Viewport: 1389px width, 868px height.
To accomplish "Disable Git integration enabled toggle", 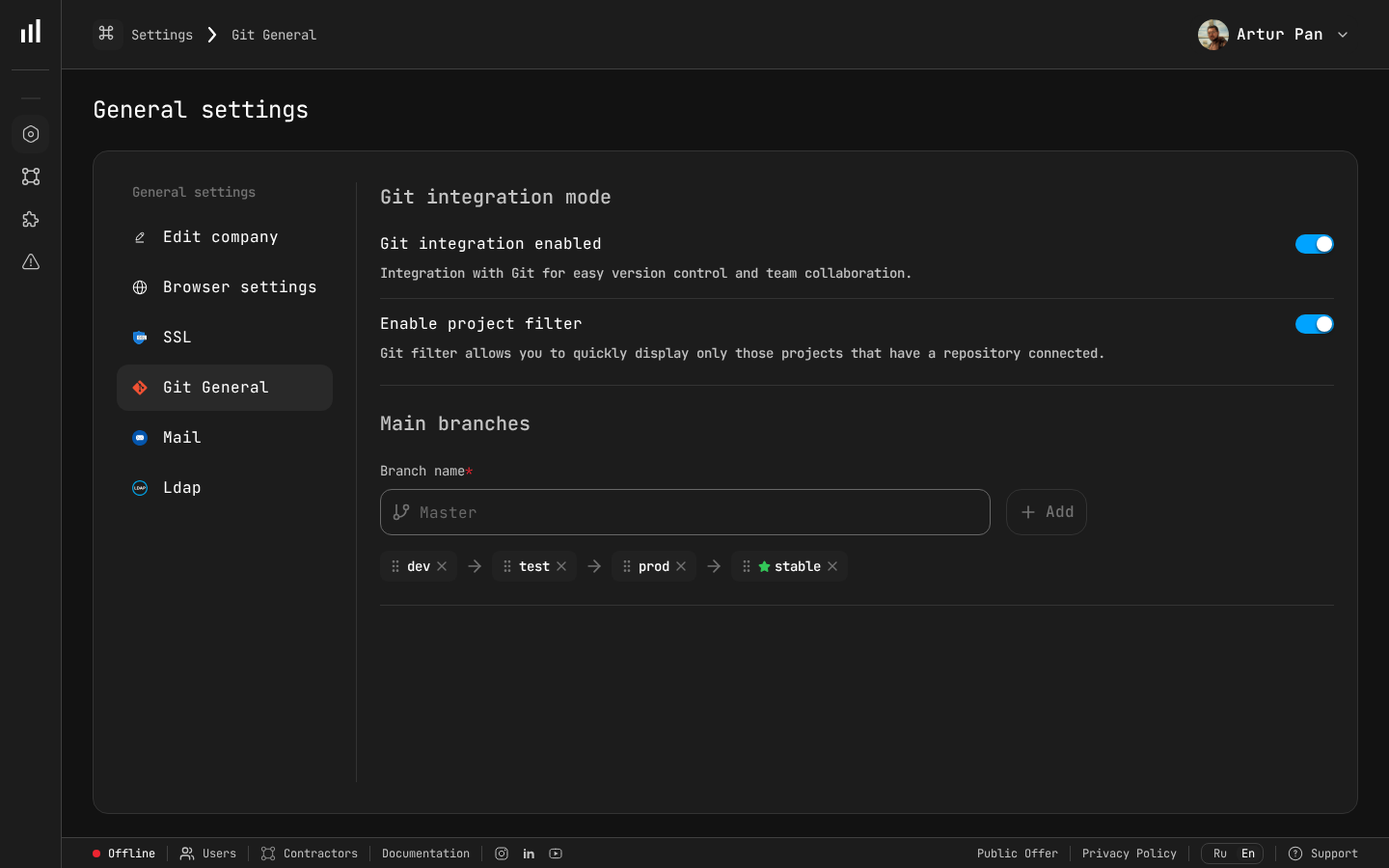I will pos(1315,244).
